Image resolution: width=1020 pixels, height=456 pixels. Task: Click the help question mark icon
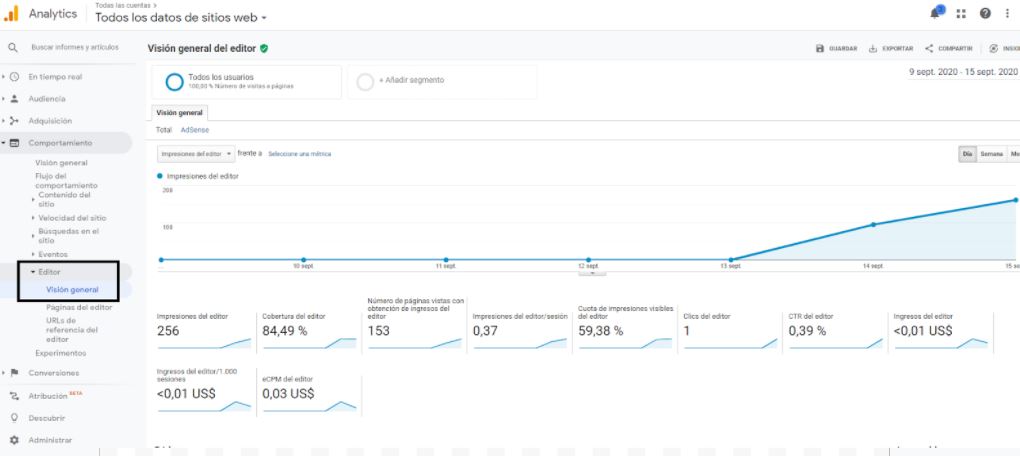point(985,13)
